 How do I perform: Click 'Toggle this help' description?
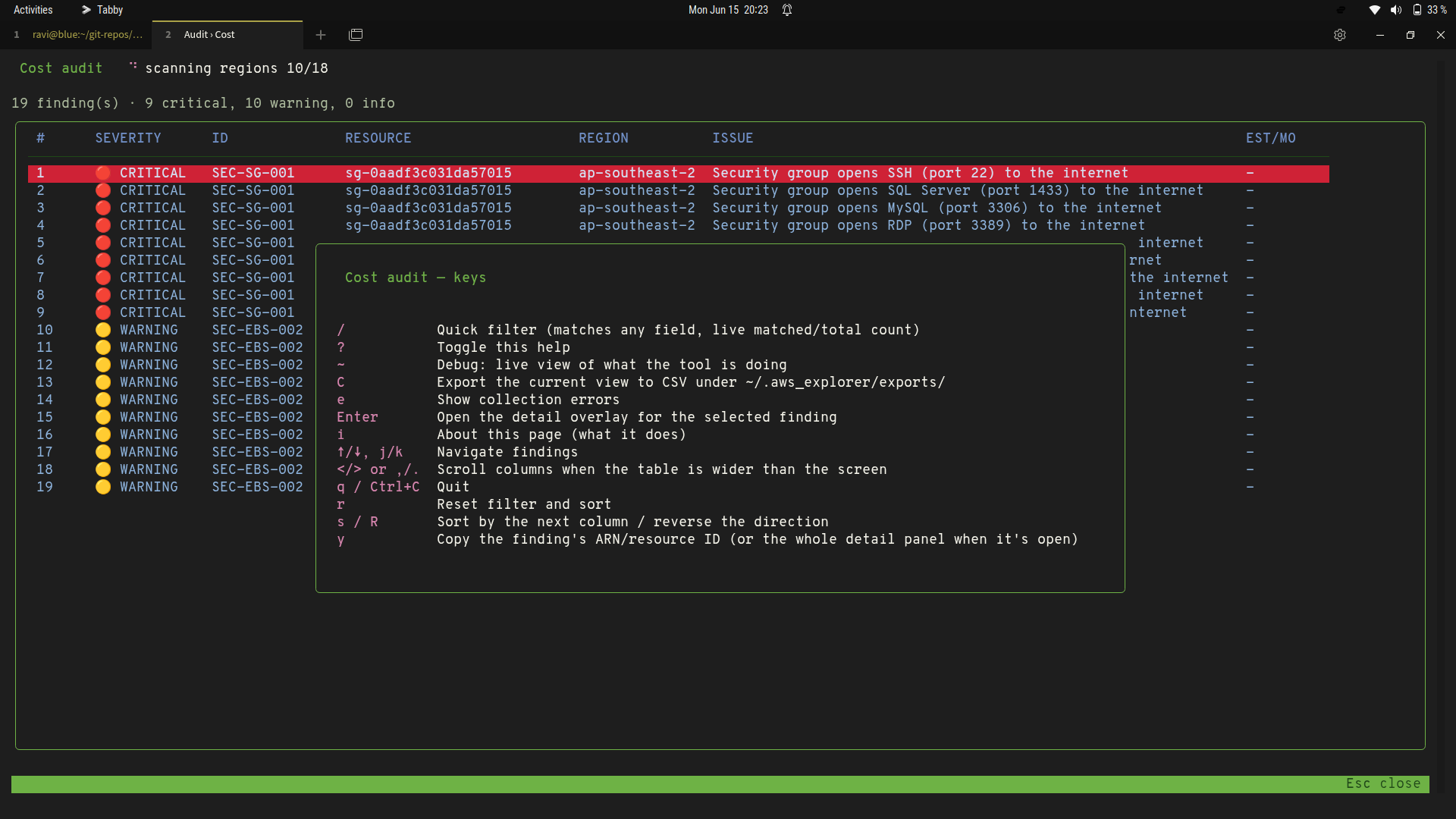click(x=504, y=347)
